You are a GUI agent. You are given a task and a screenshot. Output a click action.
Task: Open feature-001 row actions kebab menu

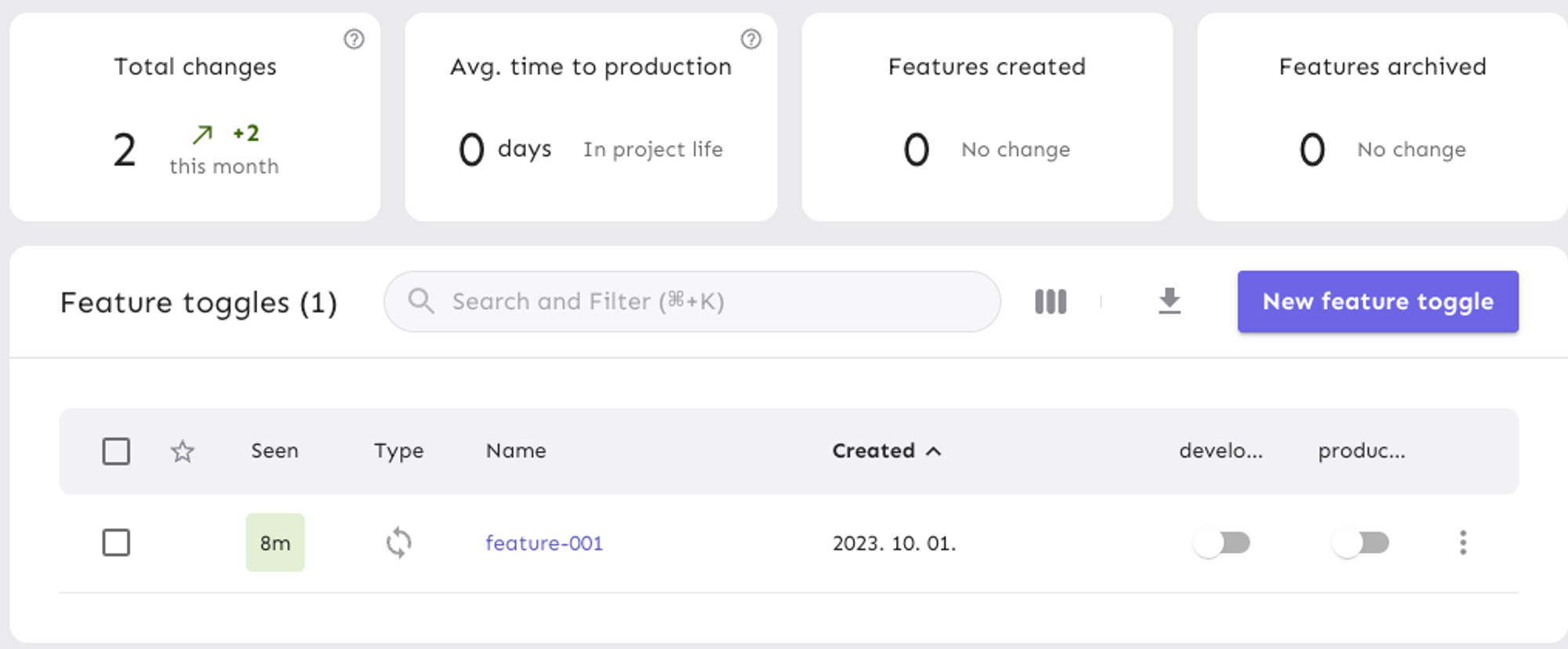(x=1462, y=542)
